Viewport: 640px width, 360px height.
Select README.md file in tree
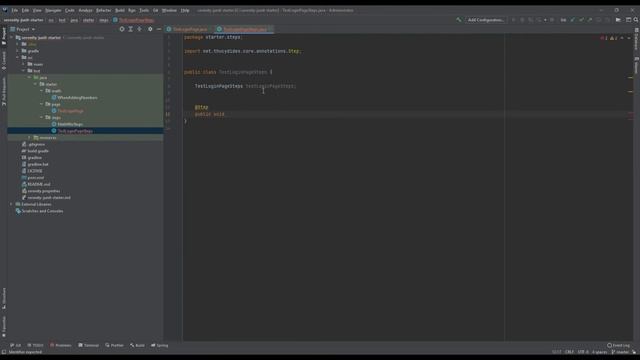click(36, 184)
